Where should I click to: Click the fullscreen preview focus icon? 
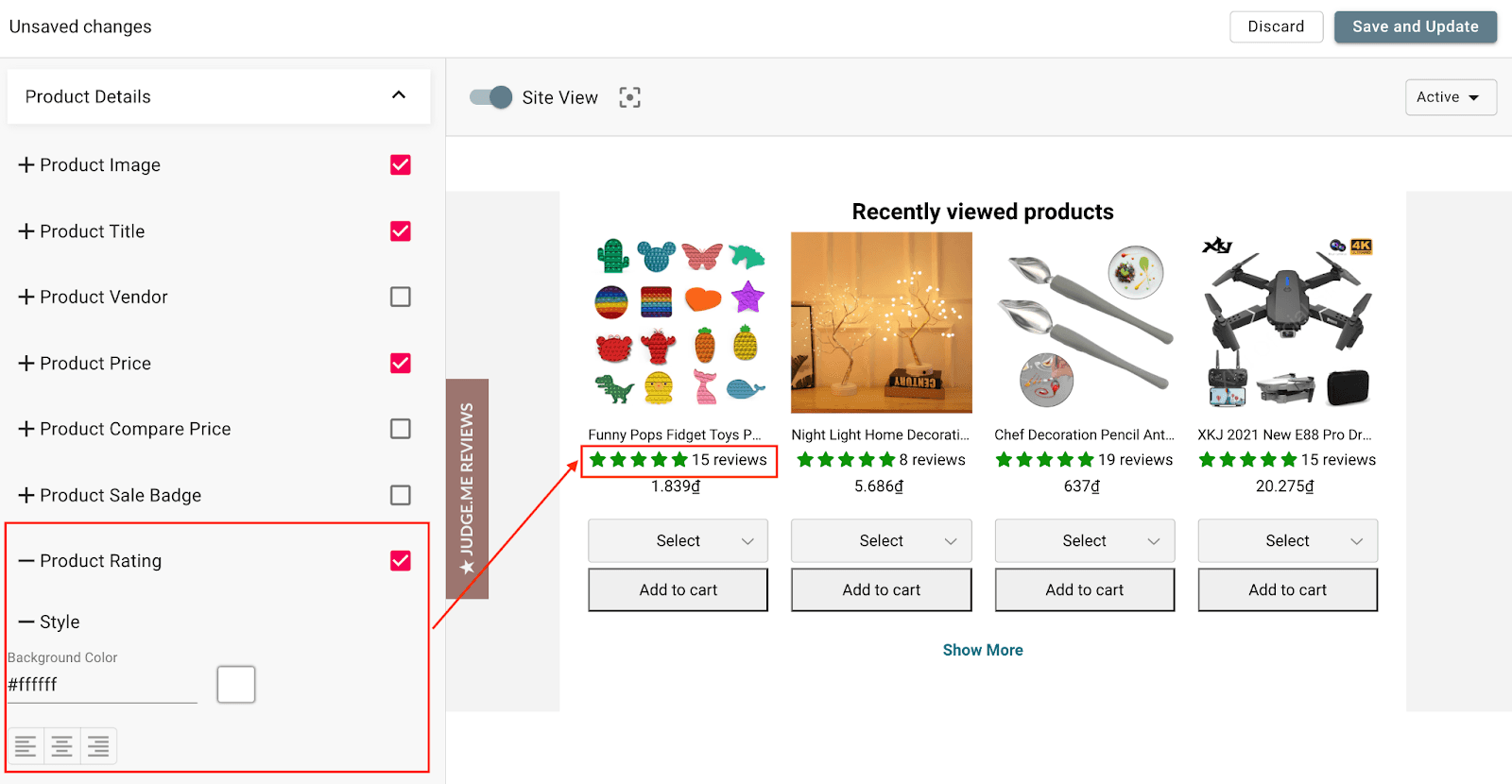629,97
